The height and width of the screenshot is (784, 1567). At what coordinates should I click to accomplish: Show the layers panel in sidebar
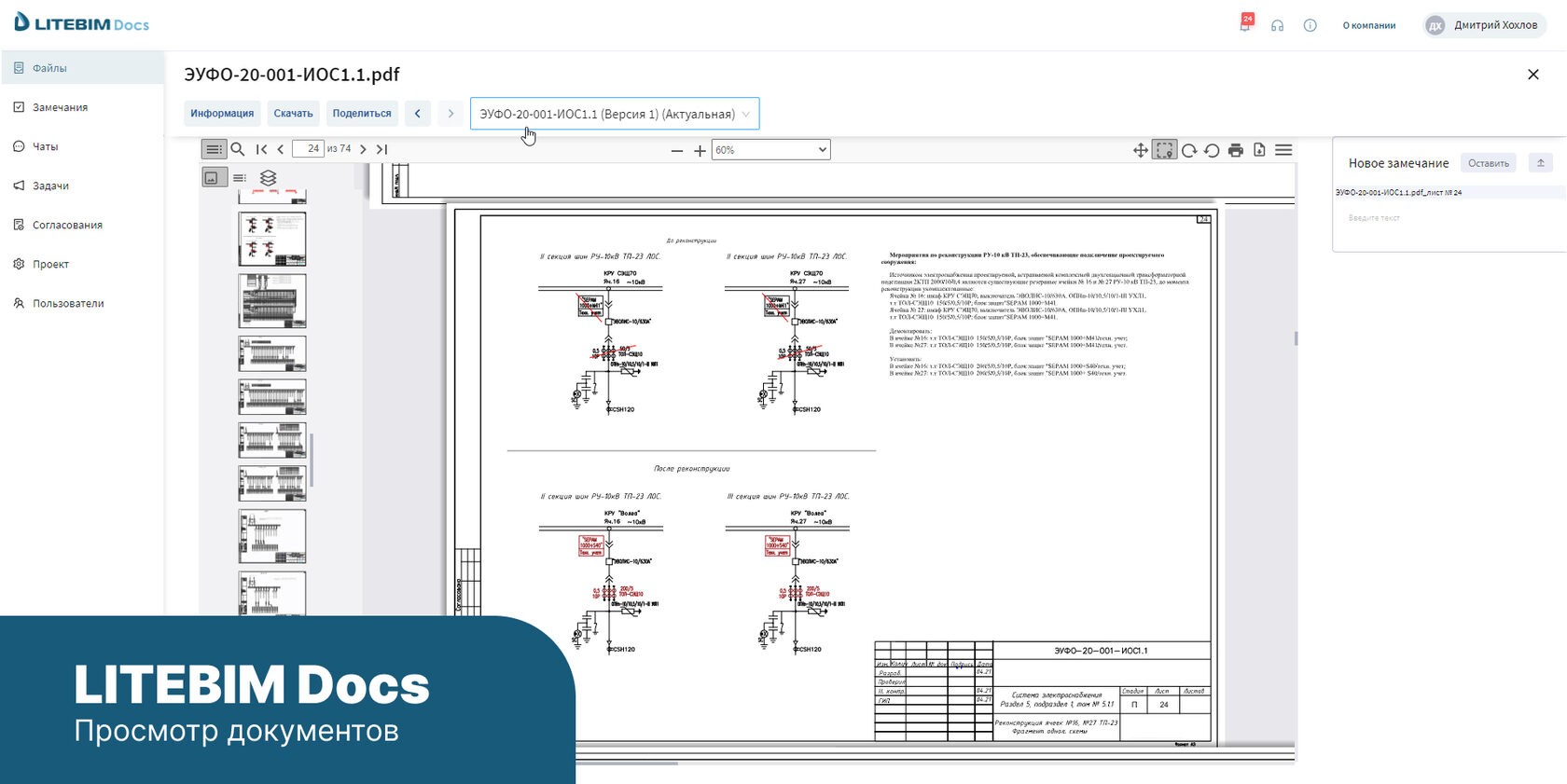pos(268,177)
